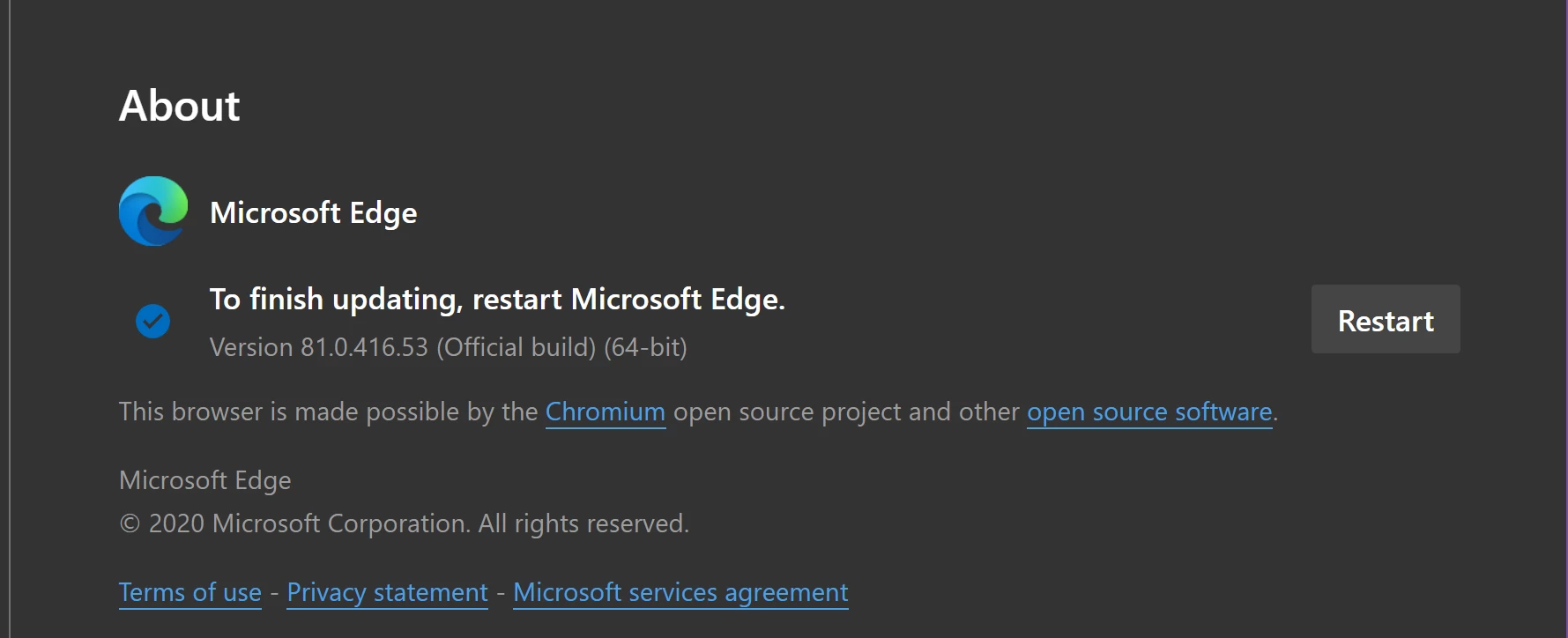Open the open source software link
1568x638 pixels.
click(x=1149, y=412)
